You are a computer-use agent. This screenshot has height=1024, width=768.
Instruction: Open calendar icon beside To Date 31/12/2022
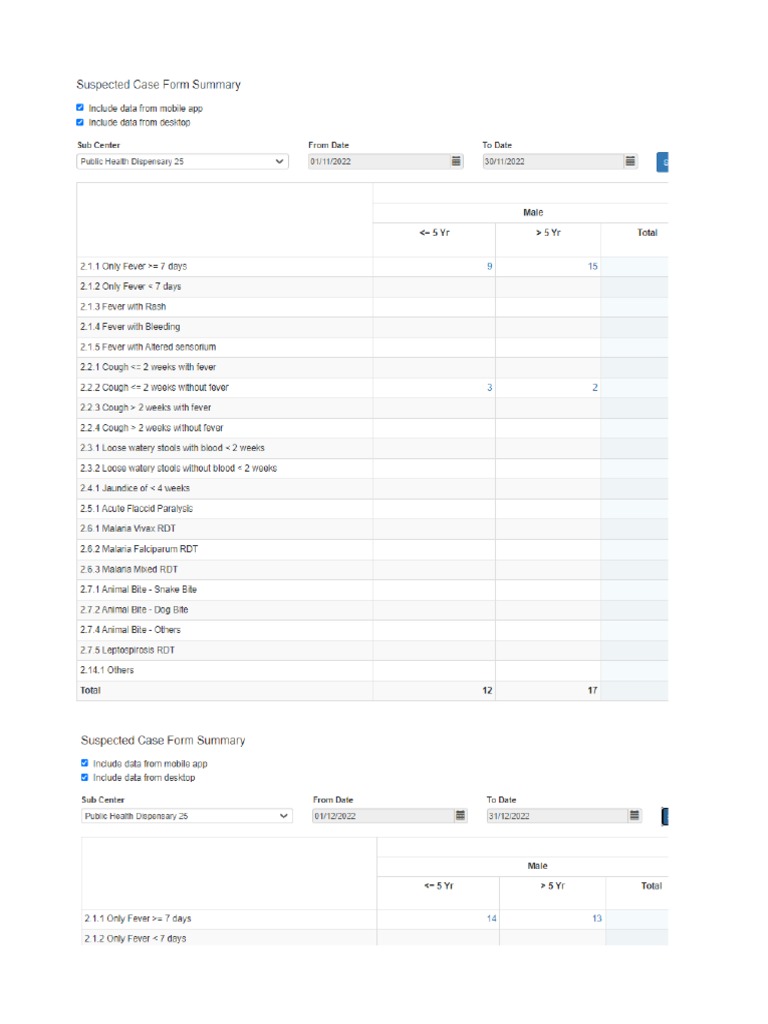pos(634,816)
